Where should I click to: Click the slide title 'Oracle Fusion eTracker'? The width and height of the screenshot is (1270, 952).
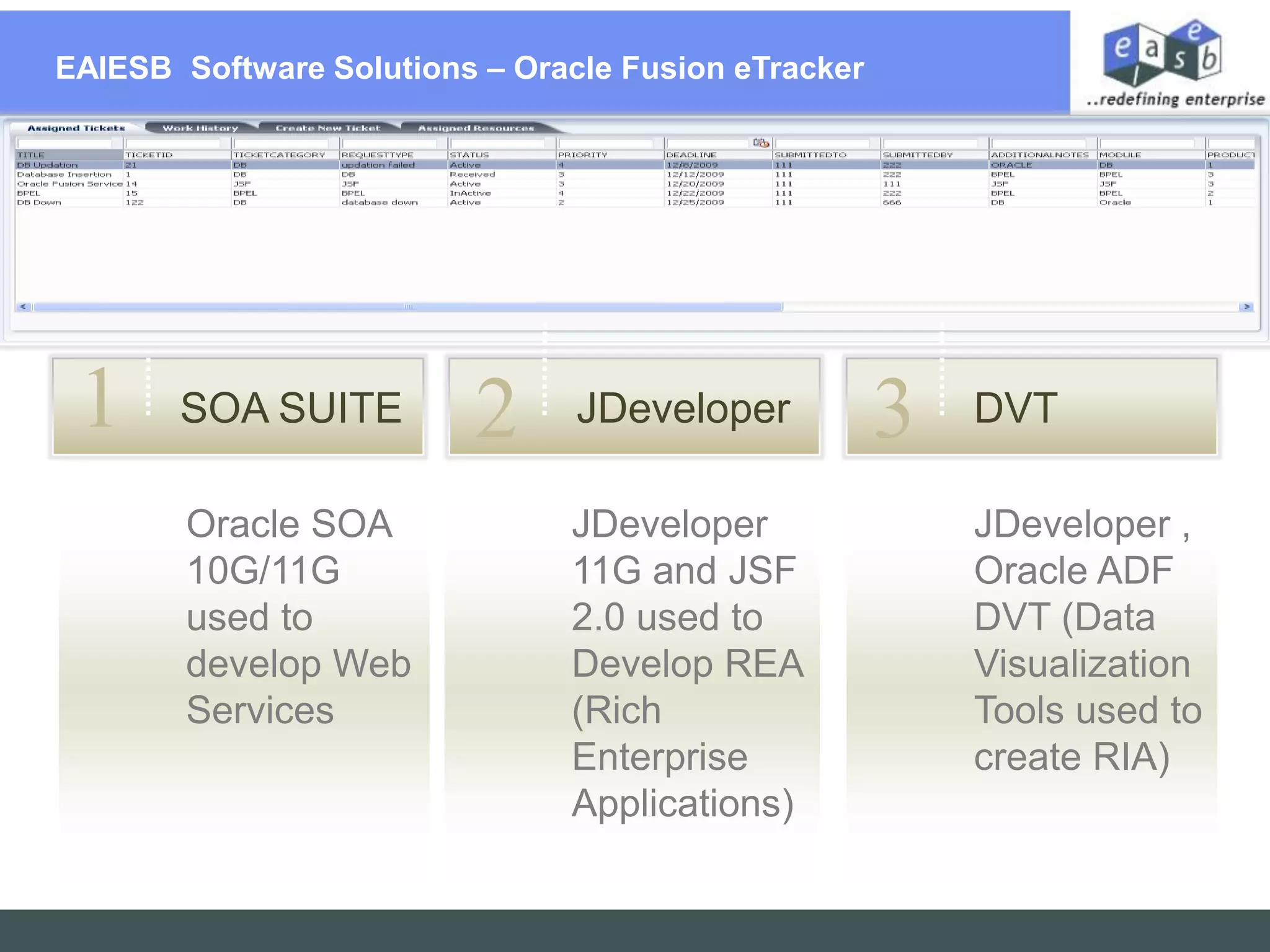(688, 68)
